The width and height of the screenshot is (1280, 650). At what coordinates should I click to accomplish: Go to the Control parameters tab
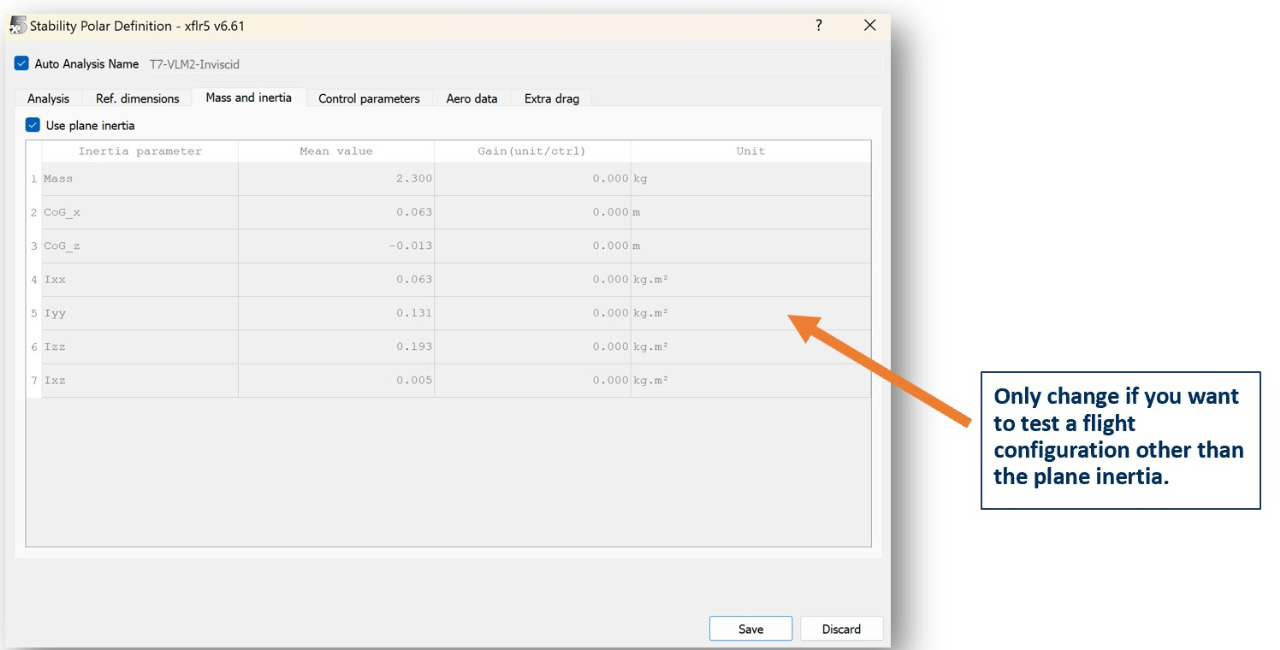click(369, 98)
